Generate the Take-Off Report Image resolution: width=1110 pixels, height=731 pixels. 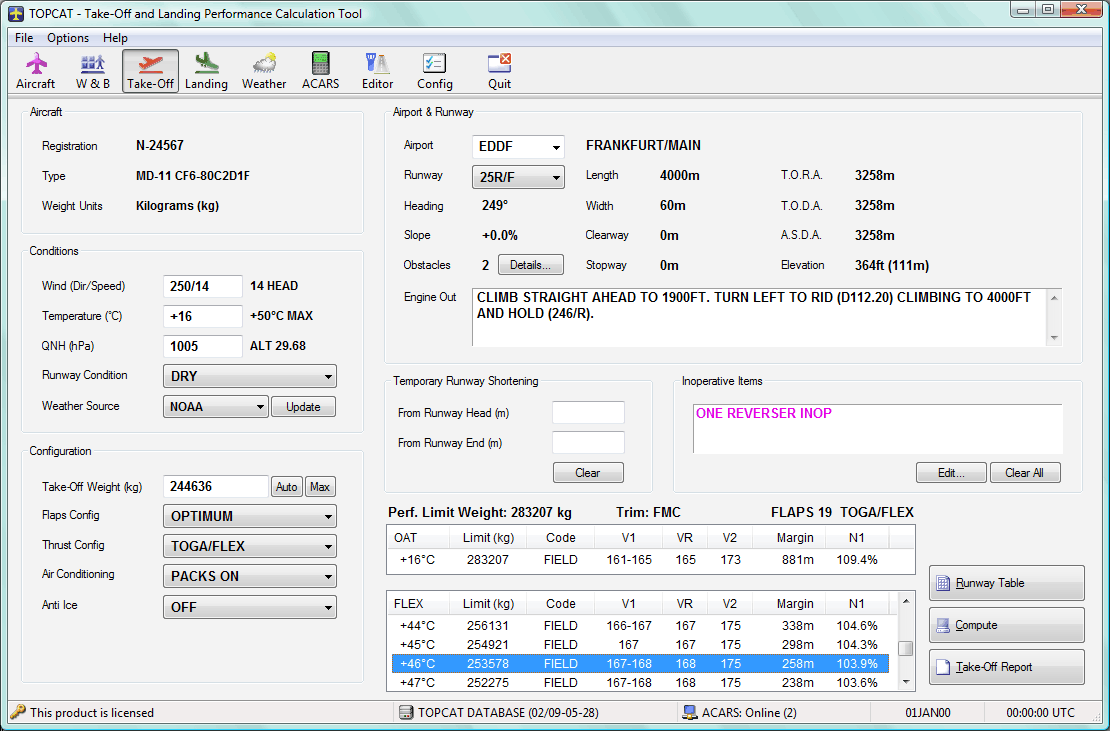click(x=1006, y=667)
